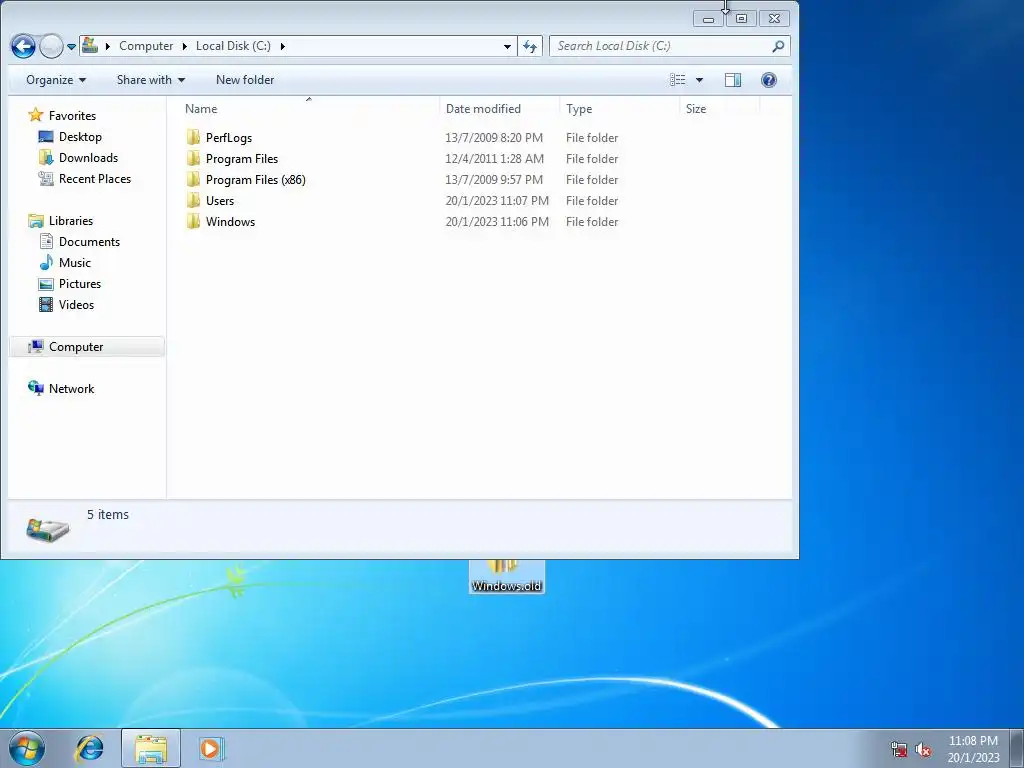The width and height of the screenshot is (1024, 768).
Task: Click the Show desktop button
Action: 1017,748
